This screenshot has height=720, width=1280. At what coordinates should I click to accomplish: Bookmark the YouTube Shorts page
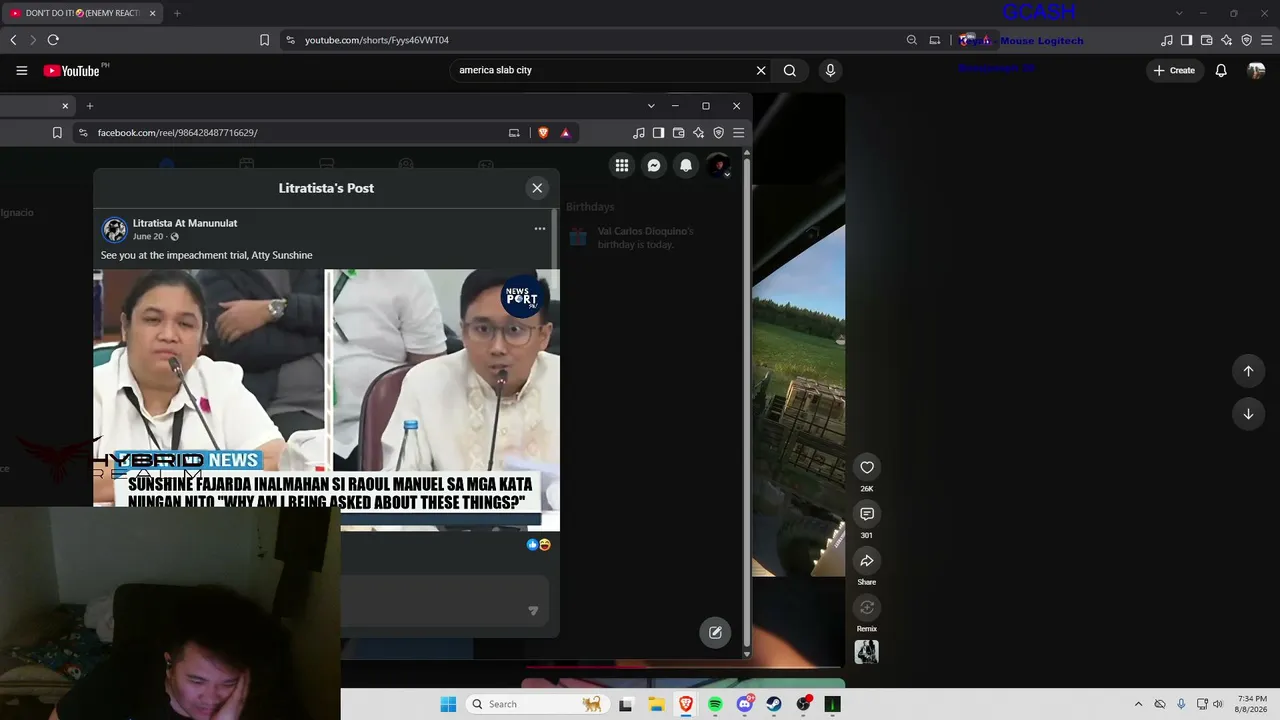(264, 40)
